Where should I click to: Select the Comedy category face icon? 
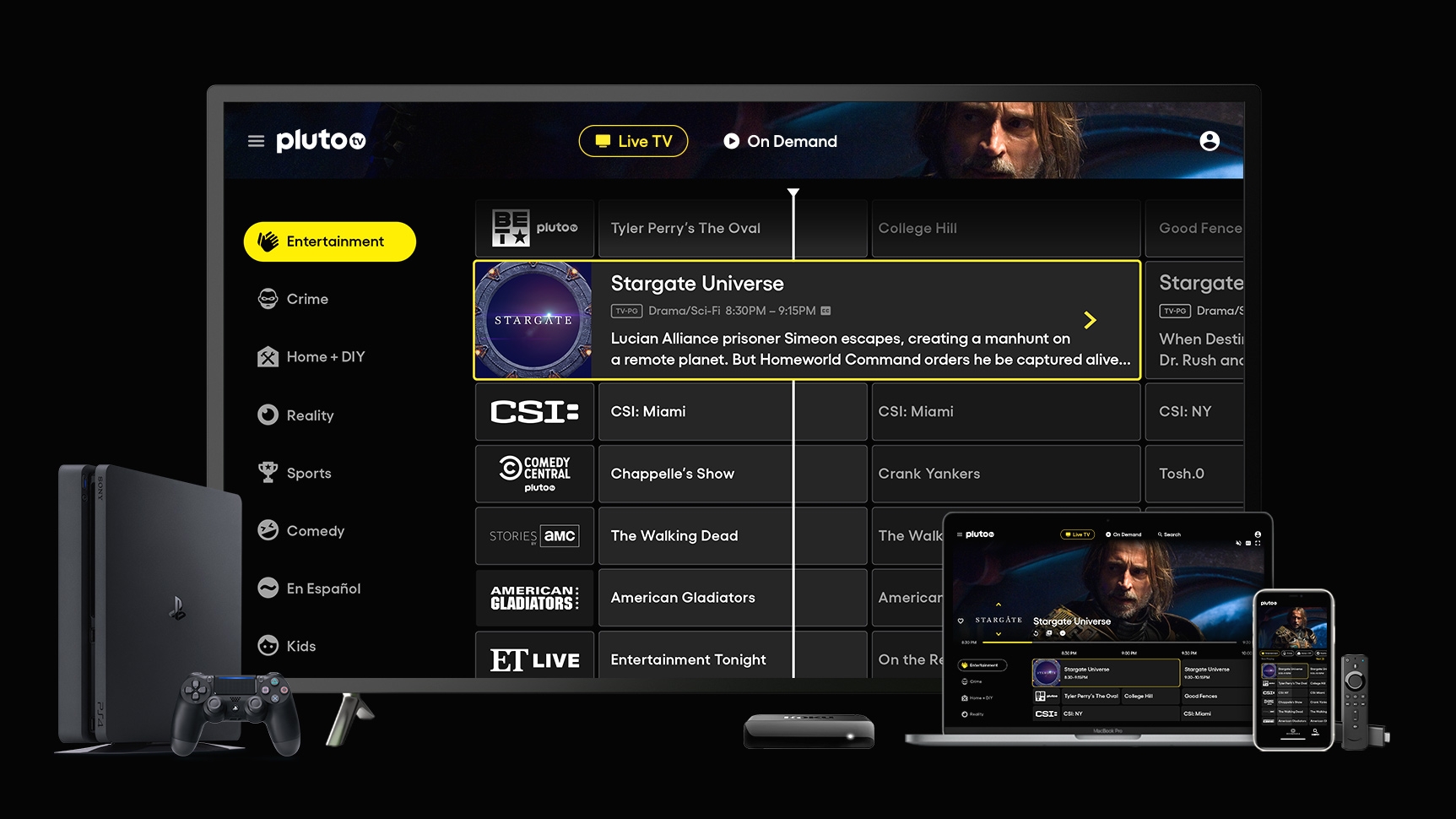(x=267, y=530)
